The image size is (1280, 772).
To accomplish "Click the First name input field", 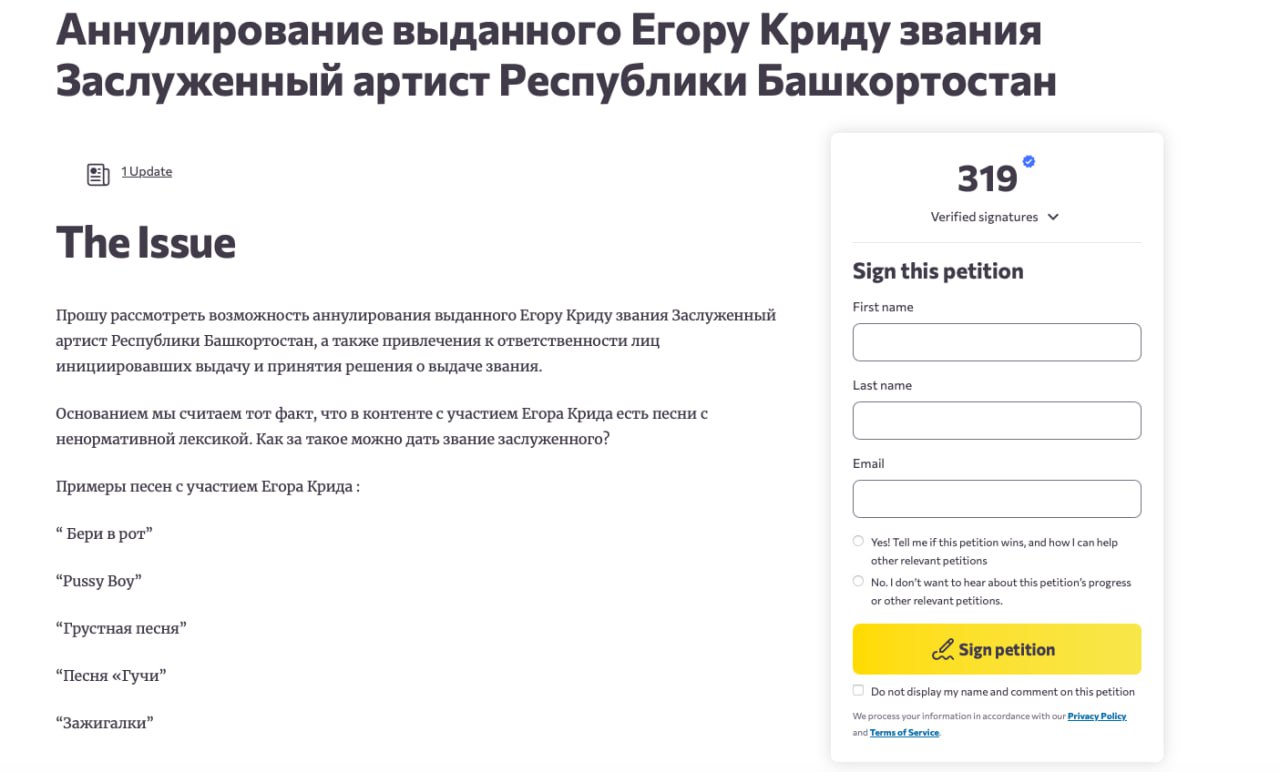I will pos(996,342).
